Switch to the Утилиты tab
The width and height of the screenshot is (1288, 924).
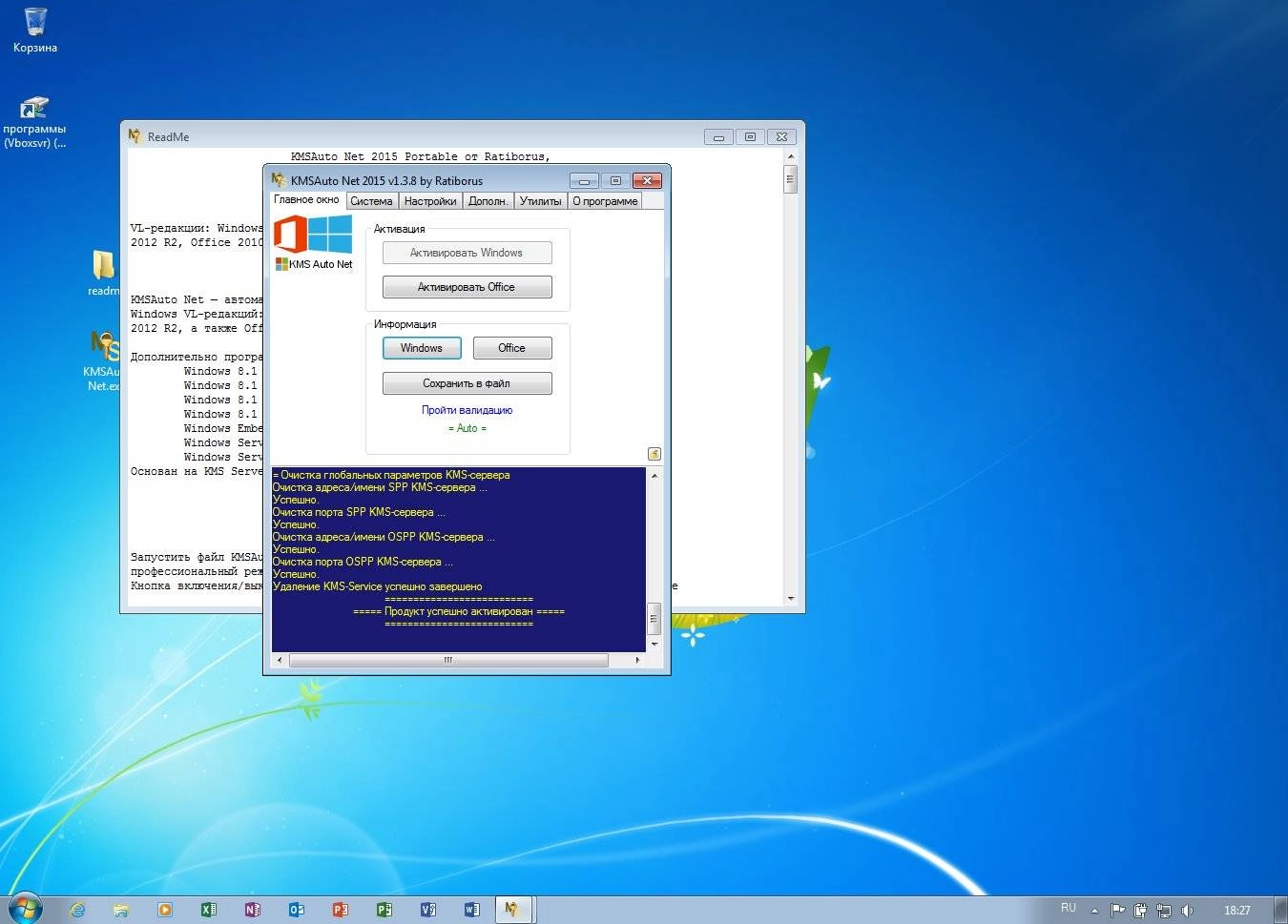pyautogui.click(x=540, y=201)
